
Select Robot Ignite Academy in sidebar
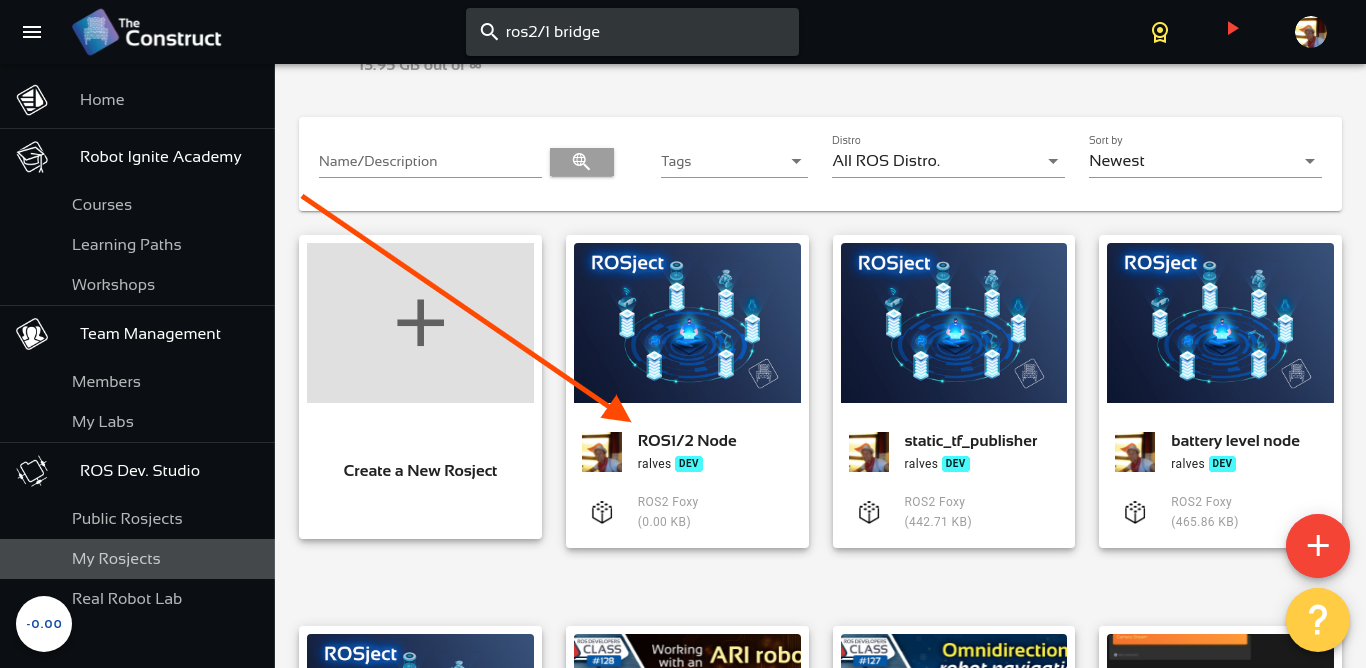click(161, 157)
